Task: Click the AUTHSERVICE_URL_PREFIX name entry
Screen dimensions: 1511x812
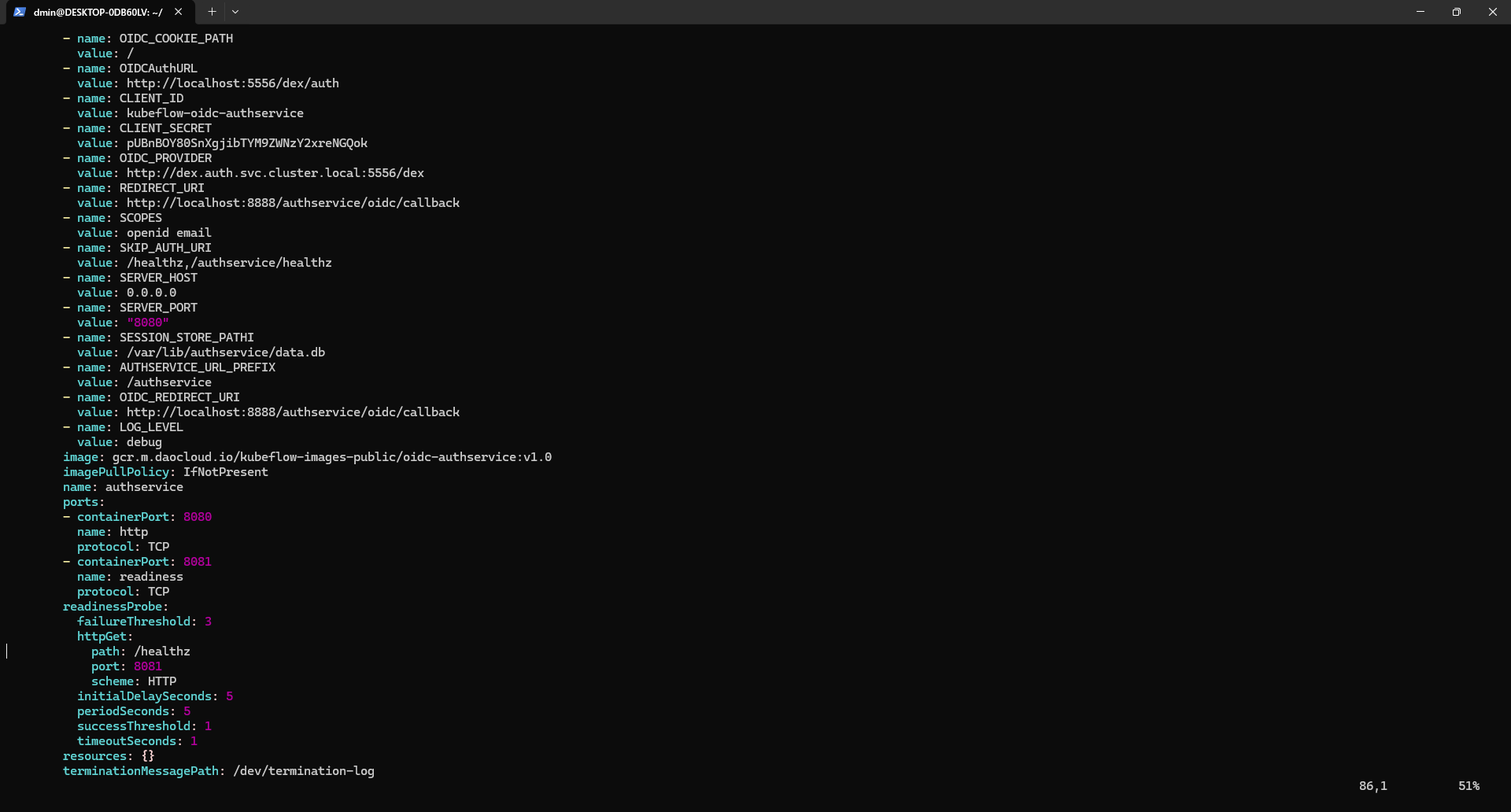Action: click(198, 367)
